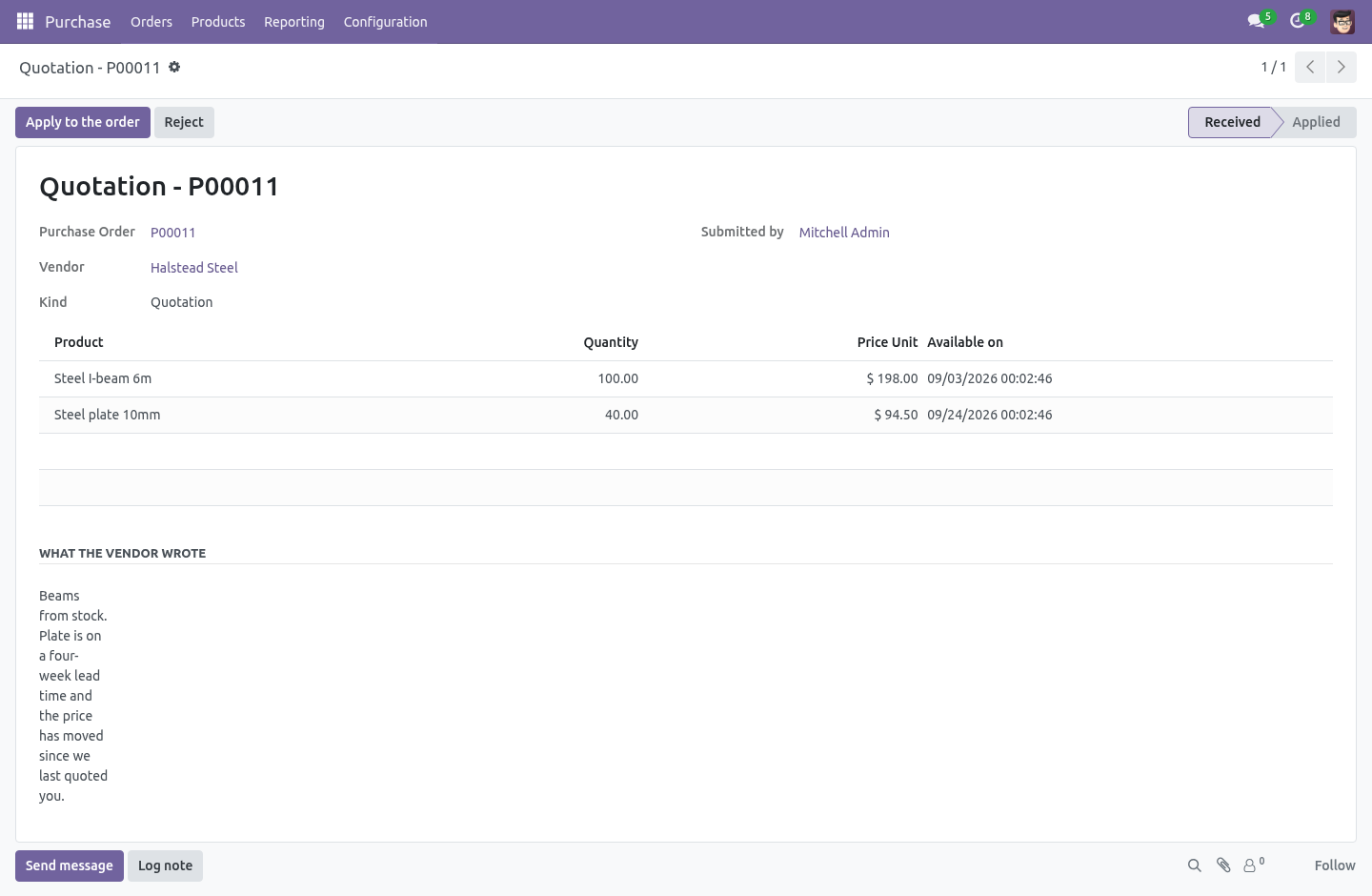
Task: Attach files with the paperclip icon
Action: click(x=1223, y=865)
